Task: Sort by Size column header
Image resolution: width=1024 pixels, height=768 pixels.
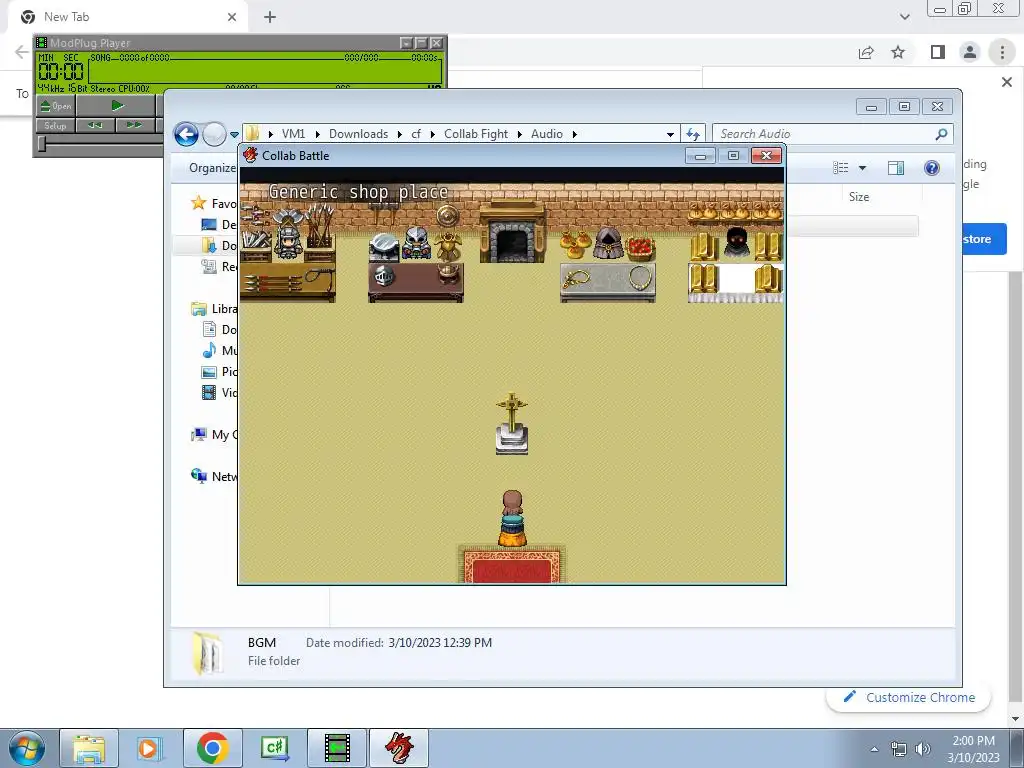Action: click(x=859, y=197)
